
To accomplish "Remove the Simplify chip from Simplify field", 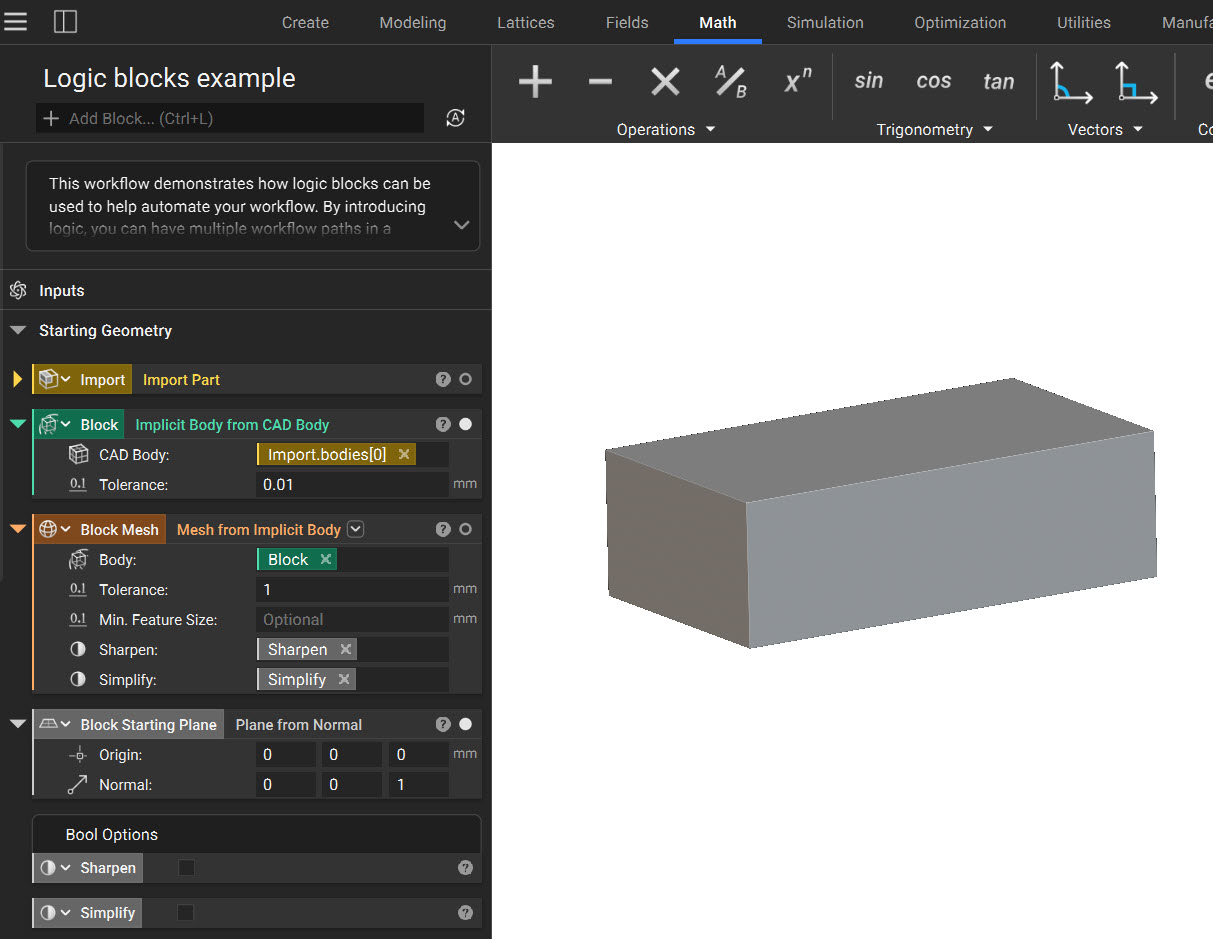I will point(344,680).
